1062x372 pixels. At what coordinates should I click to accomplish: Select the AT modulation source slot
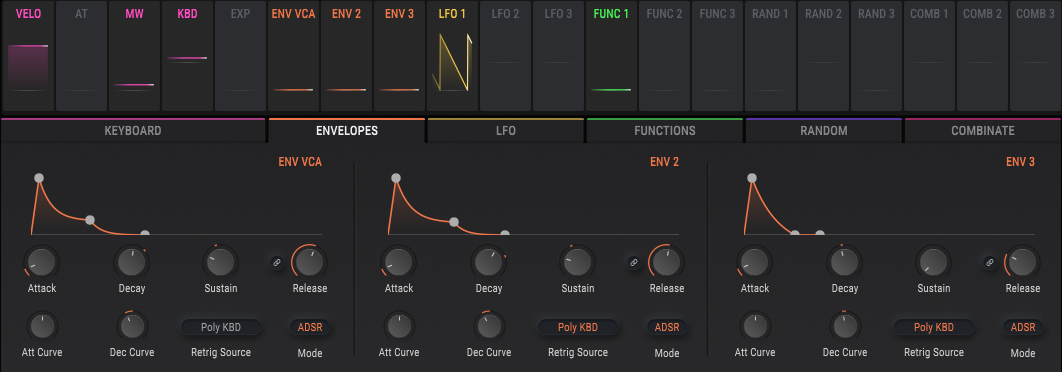tap(81, 56)
